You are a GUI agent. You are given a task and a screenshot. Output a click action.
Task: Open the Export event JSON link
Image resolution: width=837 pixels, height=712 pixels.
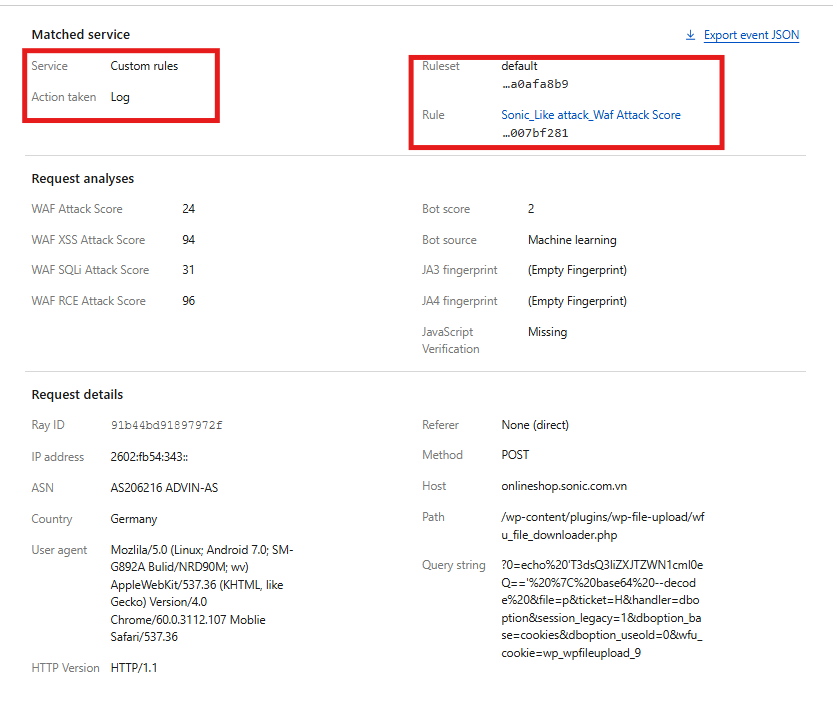pos(751,35)
